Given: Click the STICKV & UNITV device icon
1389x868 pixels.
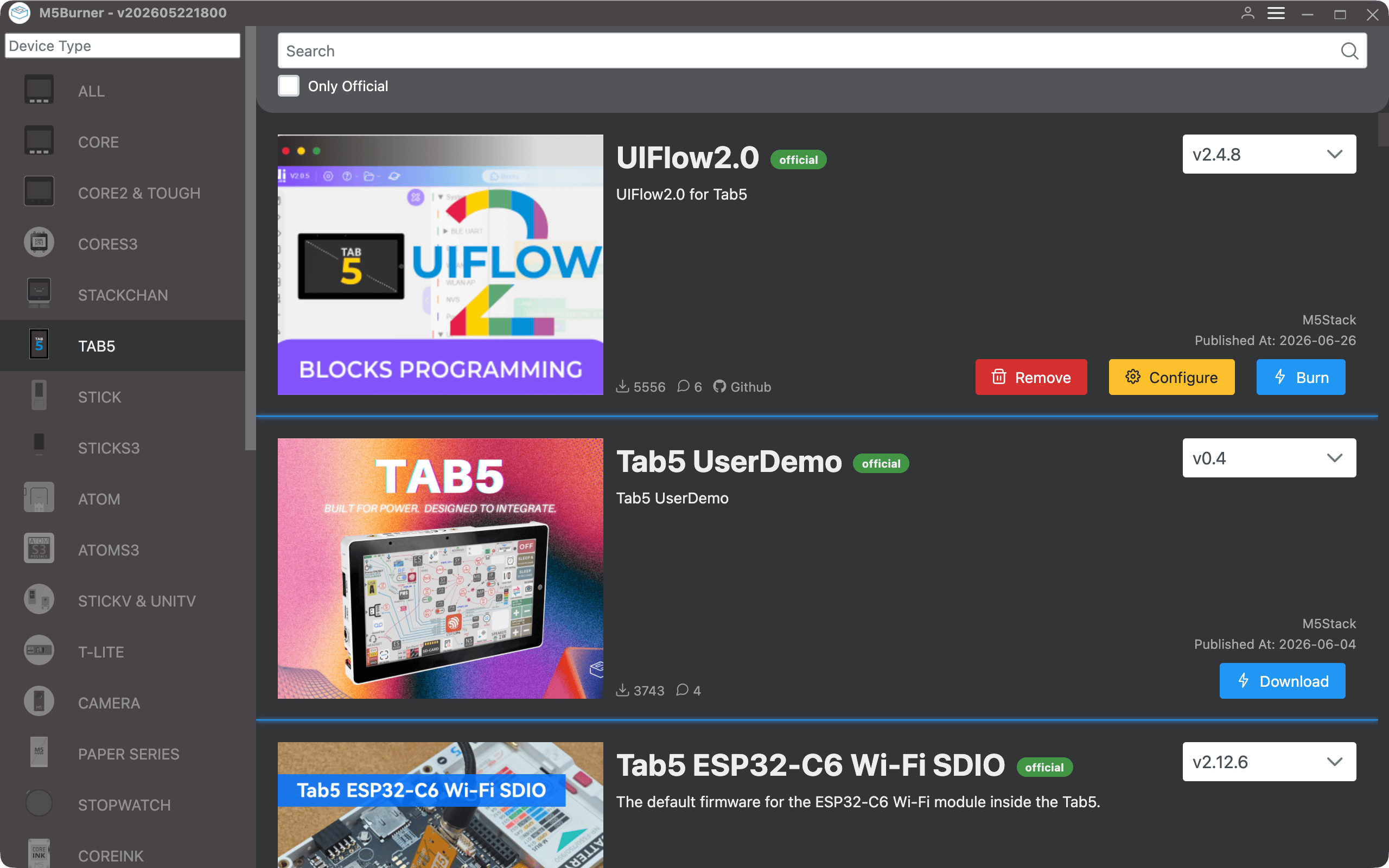Looking at the screenshot, I should [x=39, y=600].
